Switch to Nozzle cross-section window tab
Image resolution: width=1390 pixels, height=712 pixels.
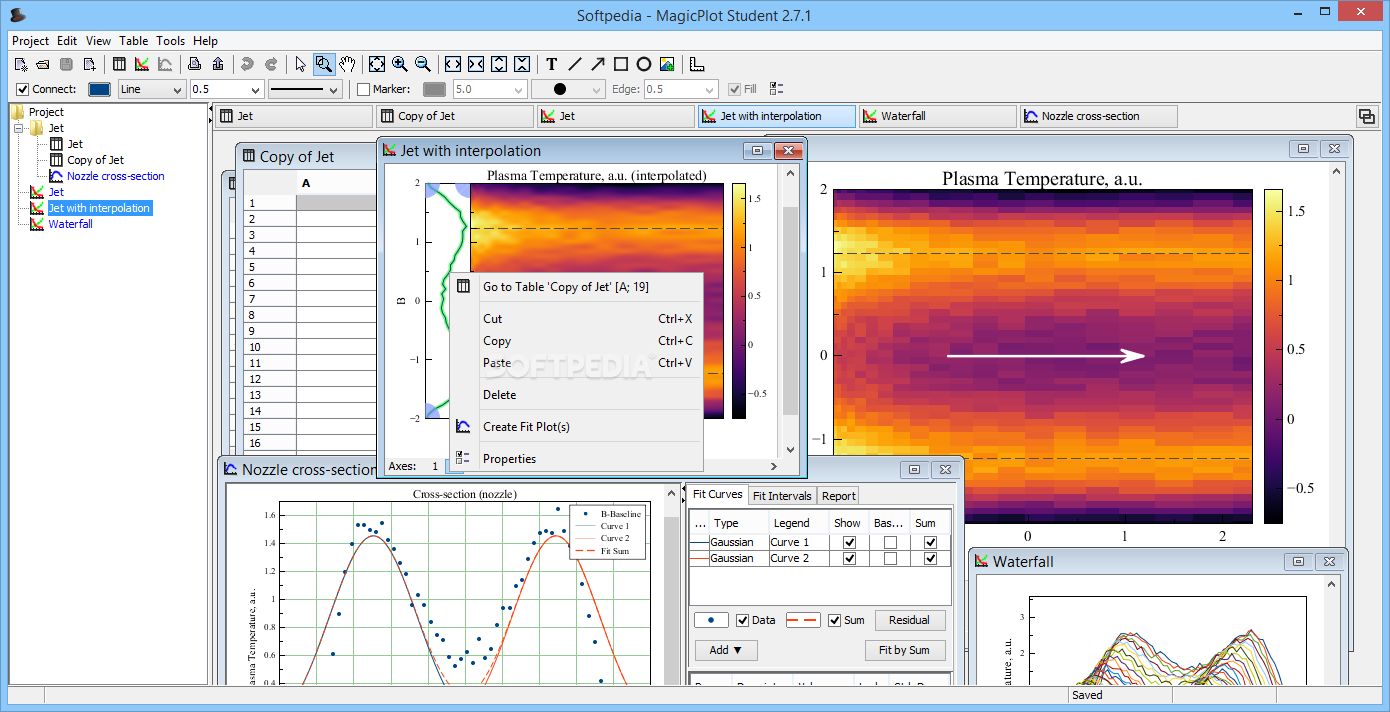tap(1098, 116)
